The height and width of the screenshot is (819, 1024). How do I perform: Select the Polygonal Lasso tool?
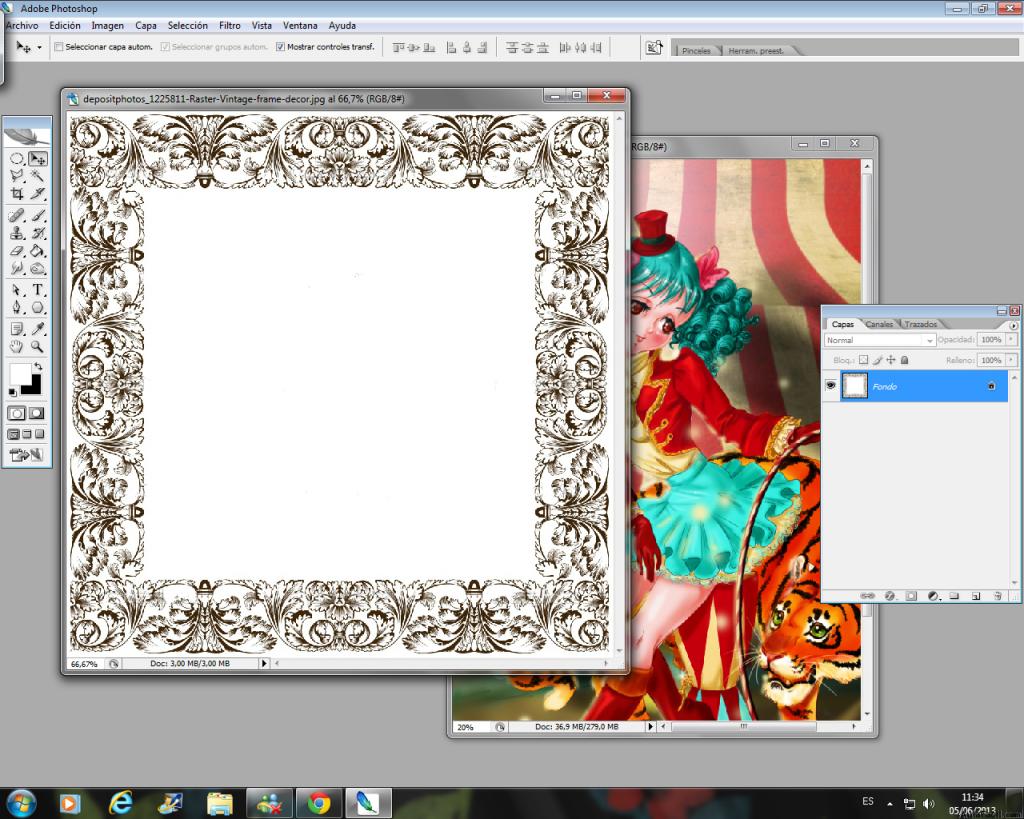(17, 176)
